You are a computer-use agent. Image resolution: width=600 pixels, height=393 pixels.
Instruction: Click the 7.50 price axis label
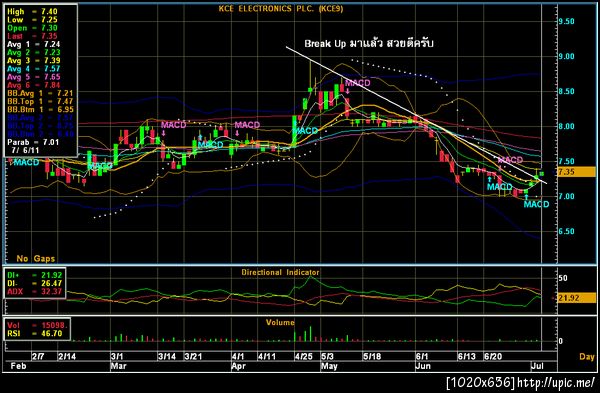point(566,161)
